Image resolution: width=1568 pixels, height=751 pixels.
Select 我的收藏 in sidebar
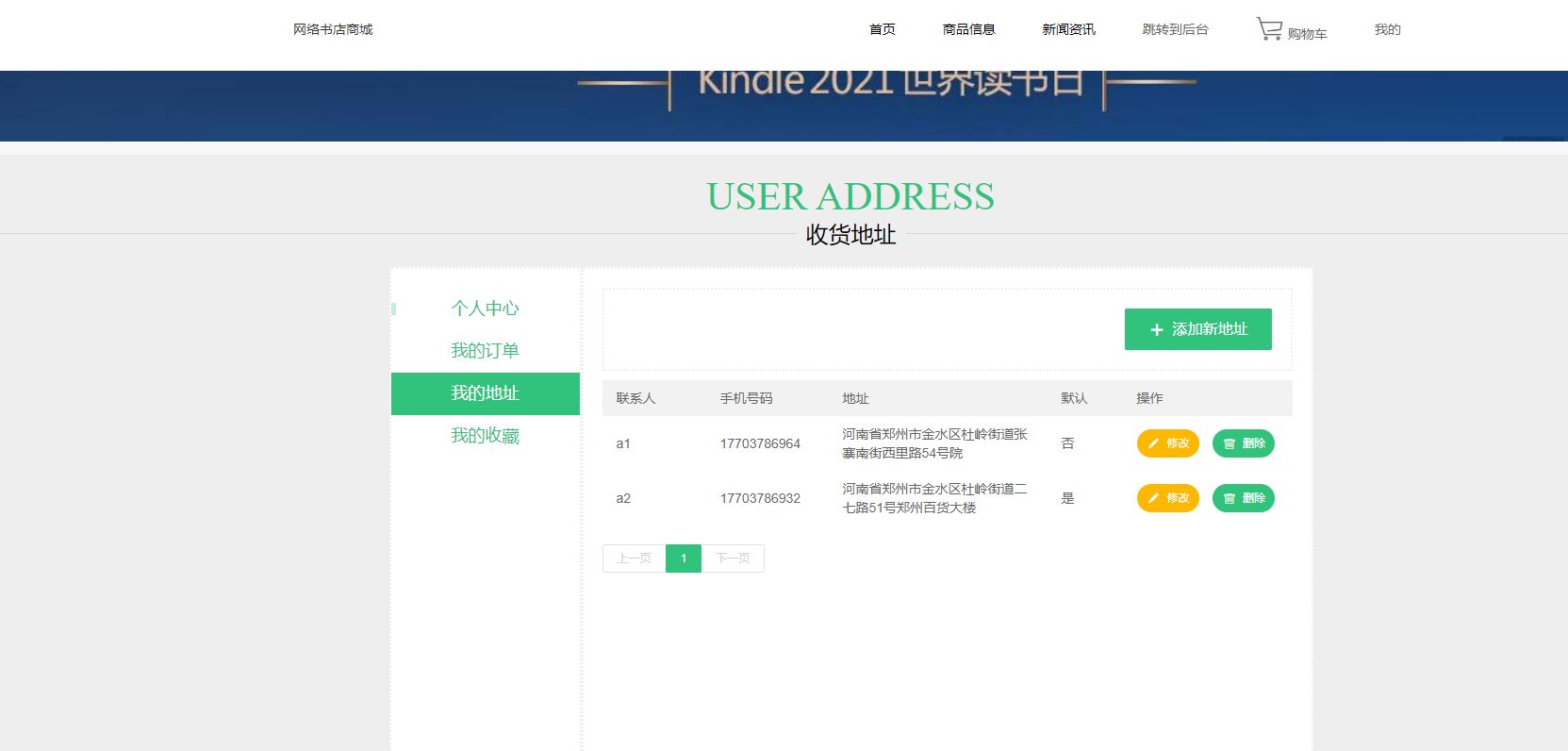(485, 436)
